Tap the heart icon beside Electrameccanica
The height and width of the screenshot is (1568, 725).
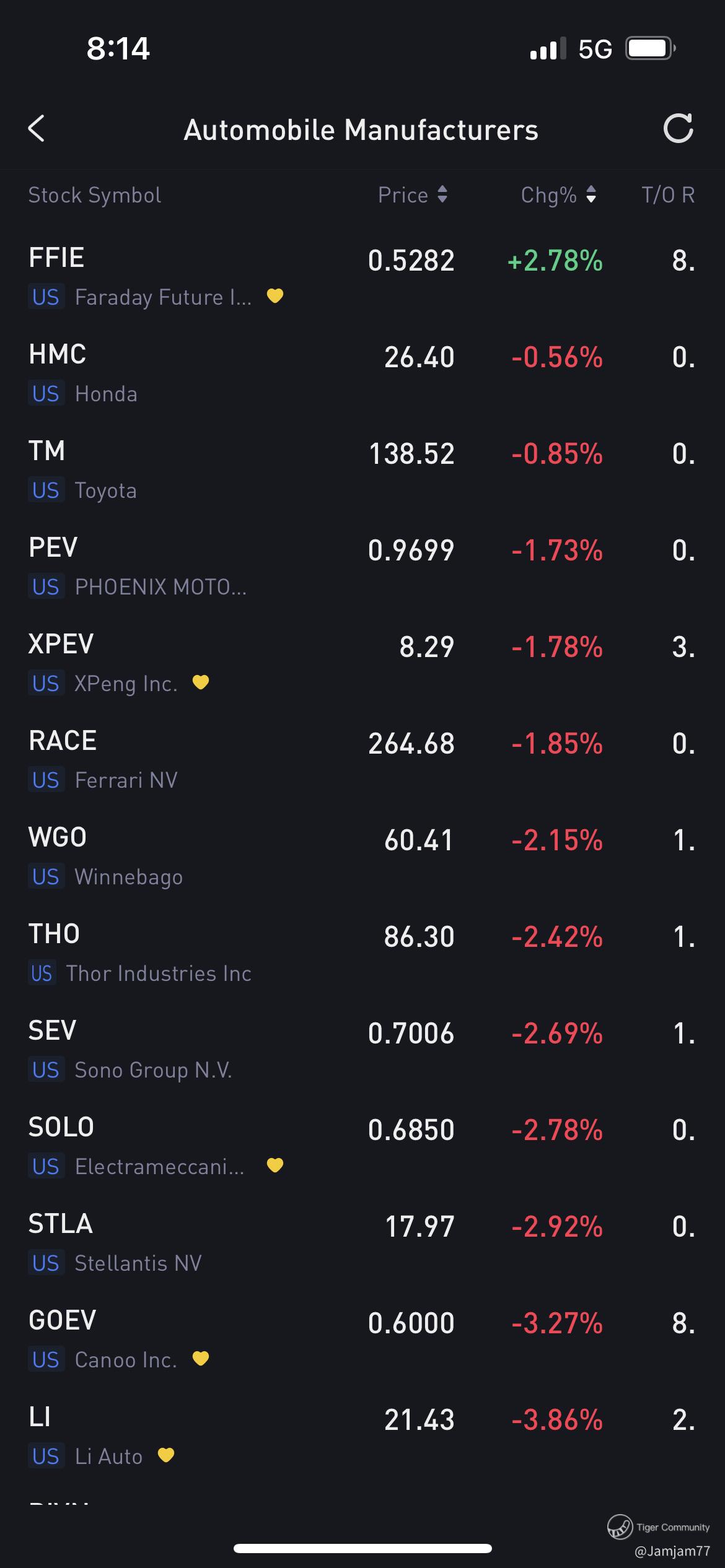[x=275, y=1165]
